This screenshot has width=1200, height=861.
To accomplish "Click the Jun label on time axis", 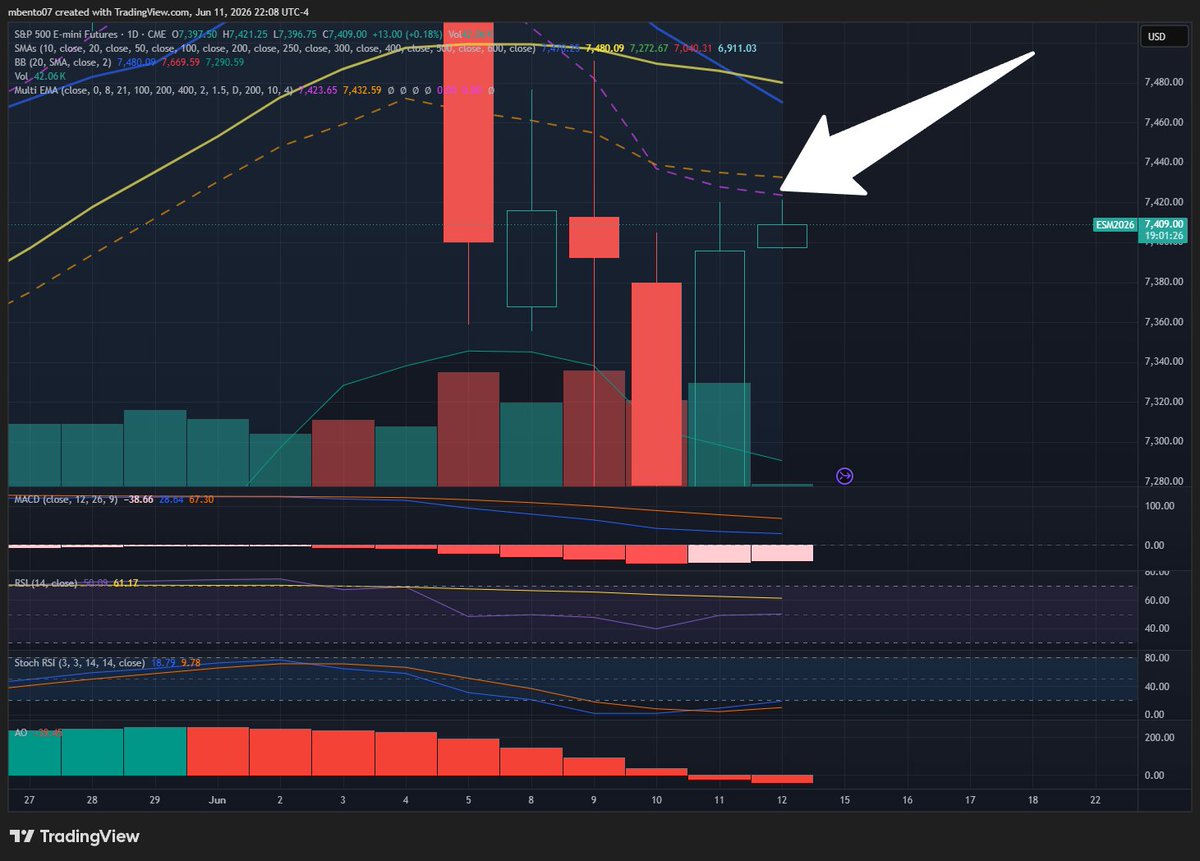I will pyautogui.click(x=218, y=800).
